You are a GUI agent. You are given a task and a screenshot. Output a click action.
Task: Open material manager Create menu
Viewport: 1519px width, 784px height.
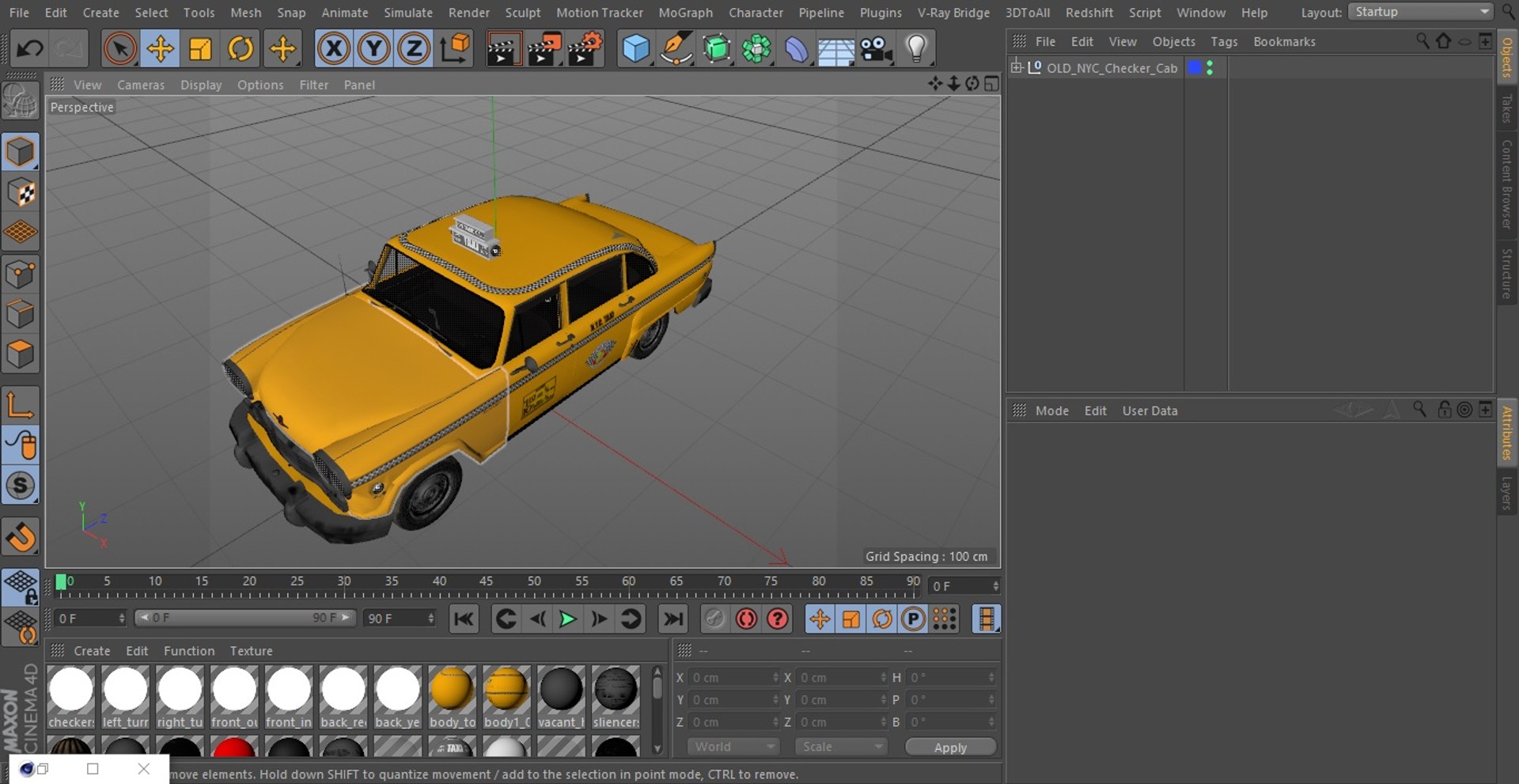click(x=92, y=651)
